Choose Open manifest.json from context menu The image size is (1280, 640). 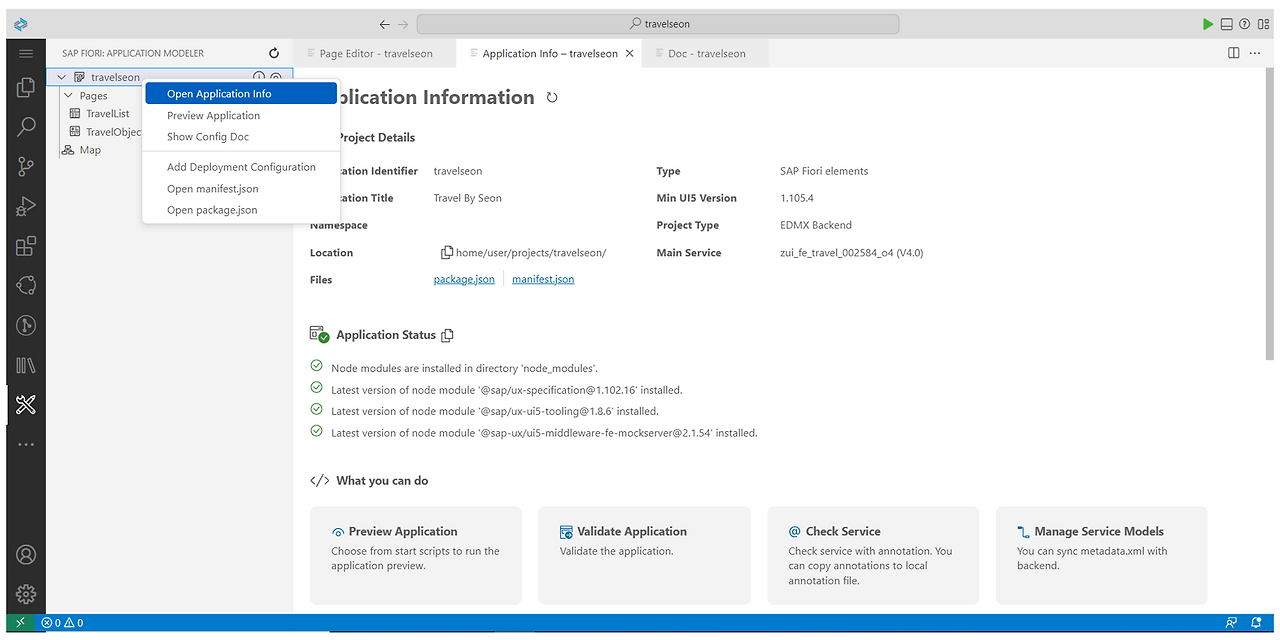point(241,189)
